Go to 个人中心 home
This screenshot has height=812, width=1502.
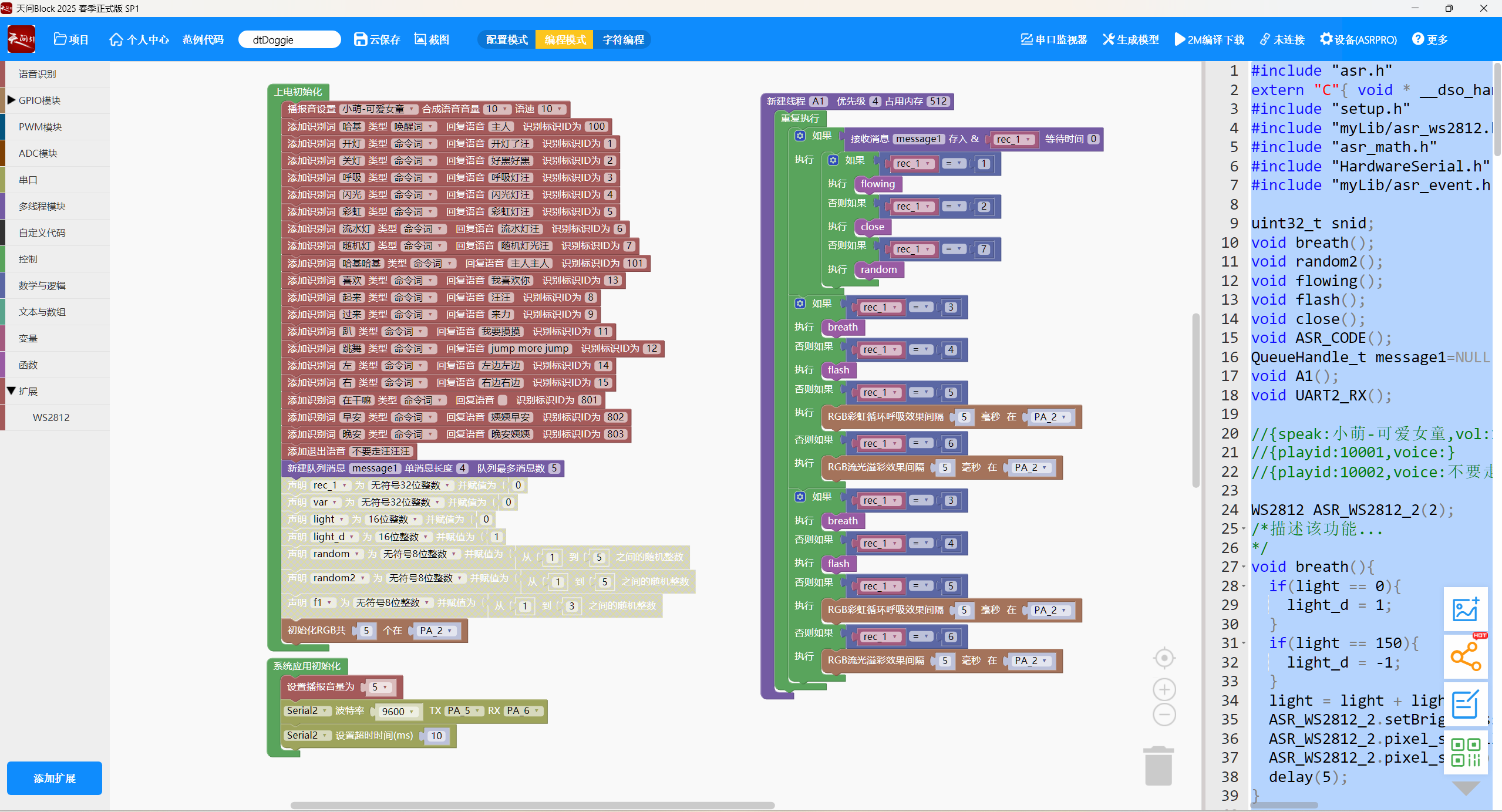tap(139, 39)
